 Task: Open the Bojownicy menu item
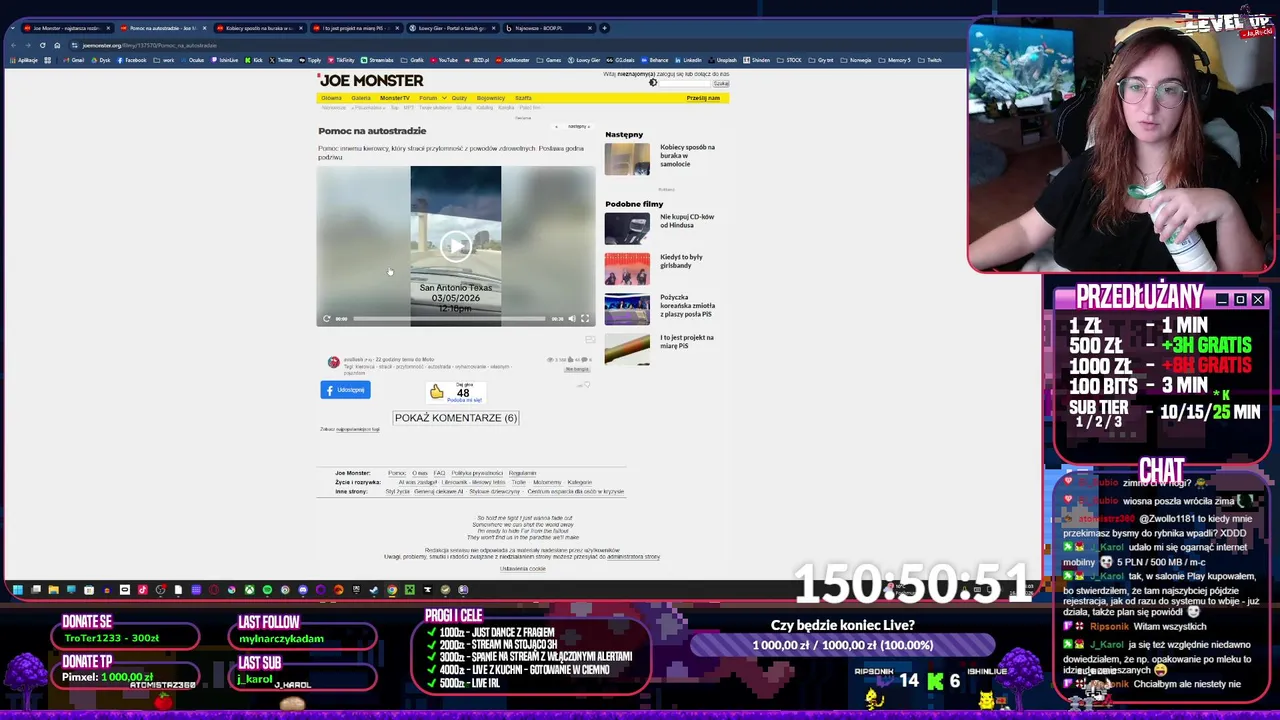click(491, 98)
